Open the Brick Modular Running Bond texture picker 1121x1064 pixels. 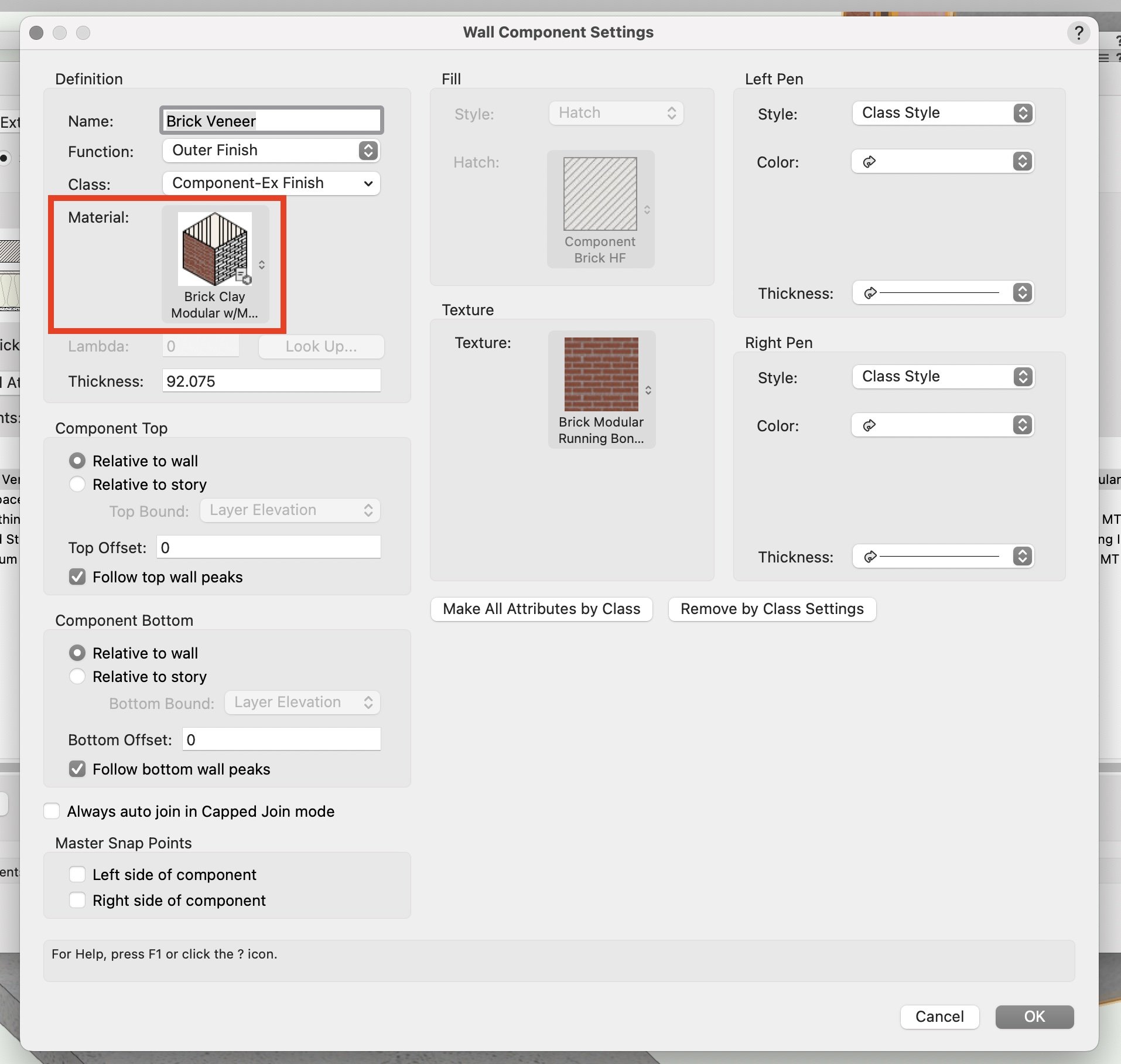pyautogui.click(x=601, y=374)
